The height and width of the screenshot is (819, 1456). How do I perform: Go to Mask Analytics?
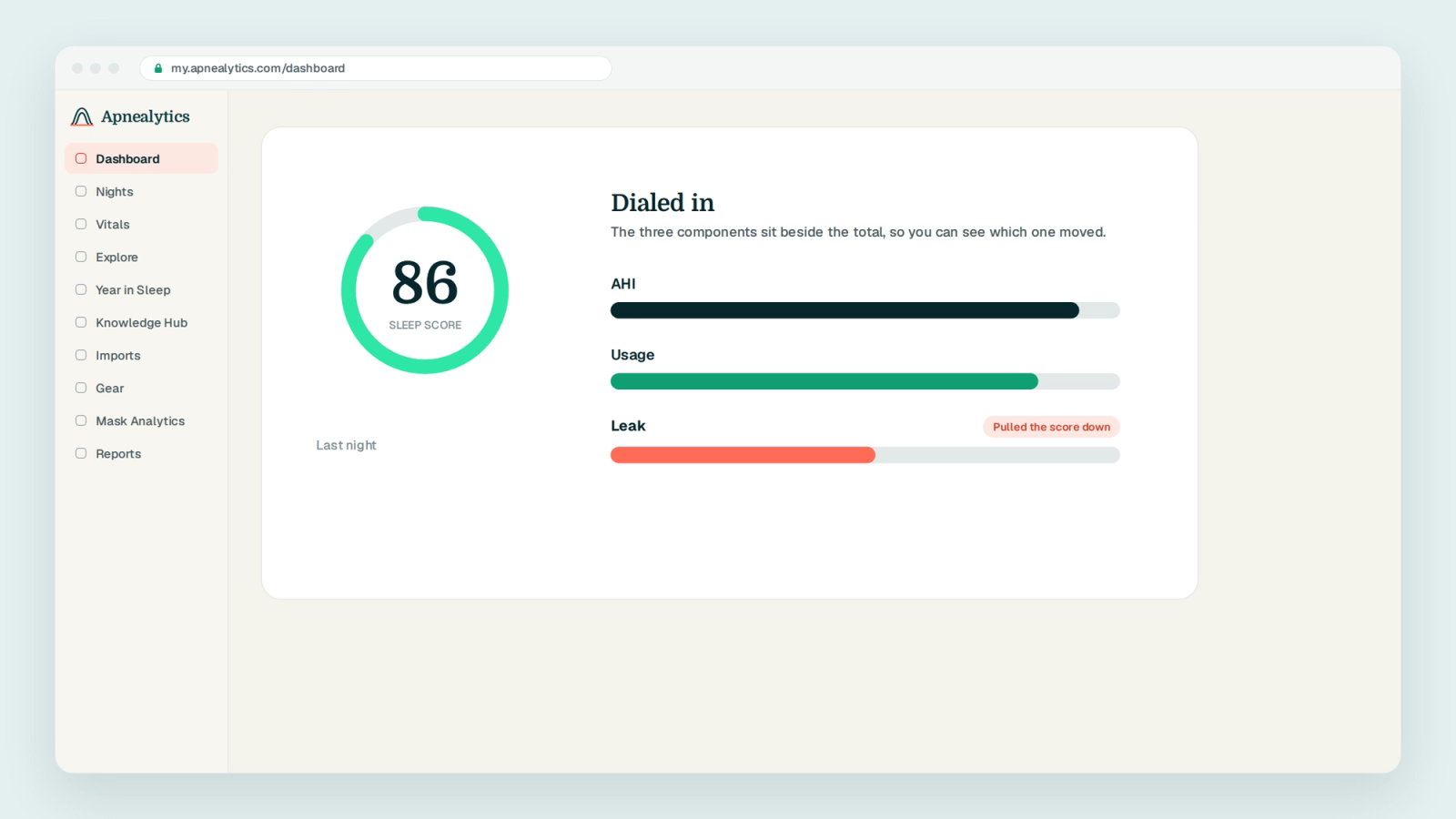click(x=141, y=420)
